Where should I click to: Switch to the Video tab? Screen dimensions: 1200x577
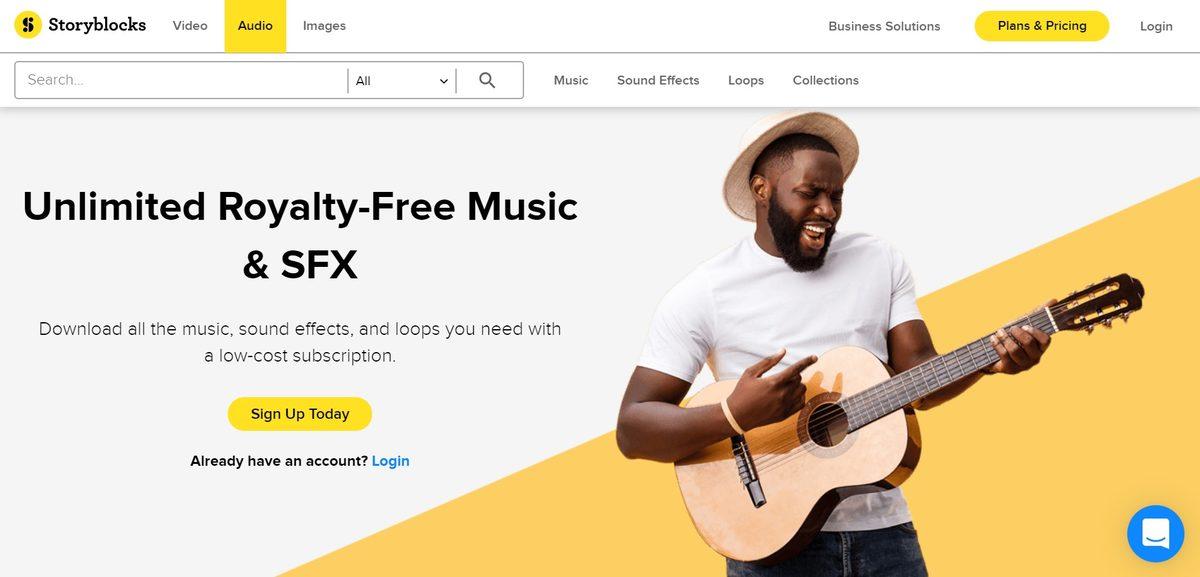coord(190,26)
